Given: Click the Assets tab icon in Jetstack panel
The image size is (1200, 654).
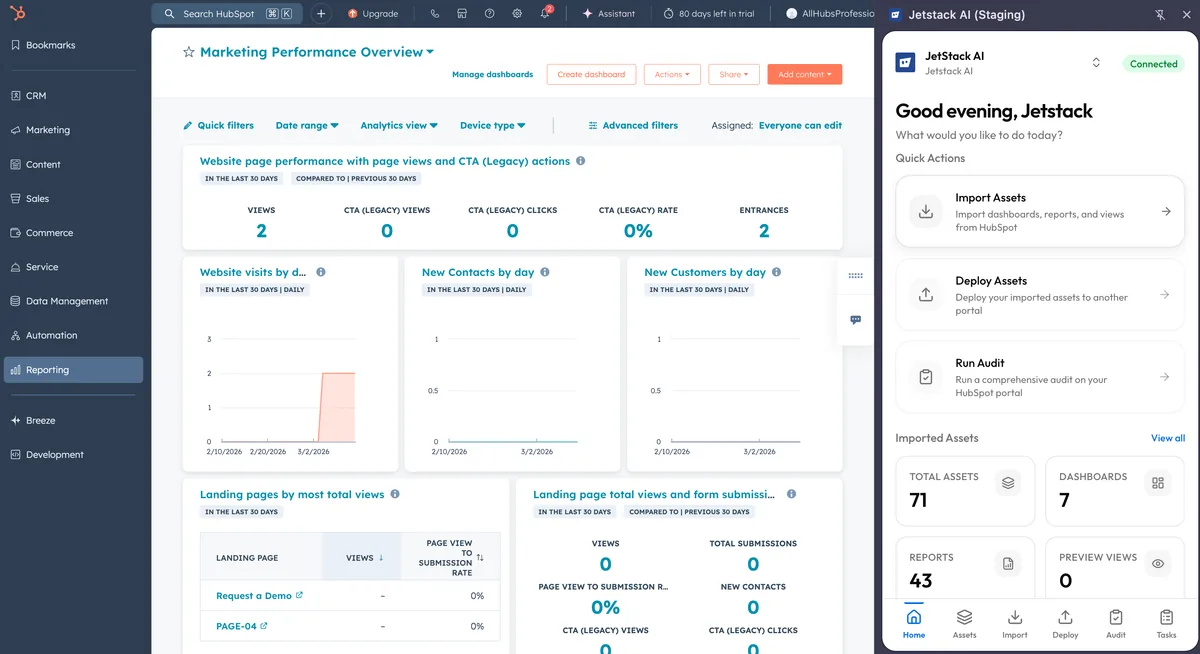Looking at the screenshot, I should click(964, 622).
